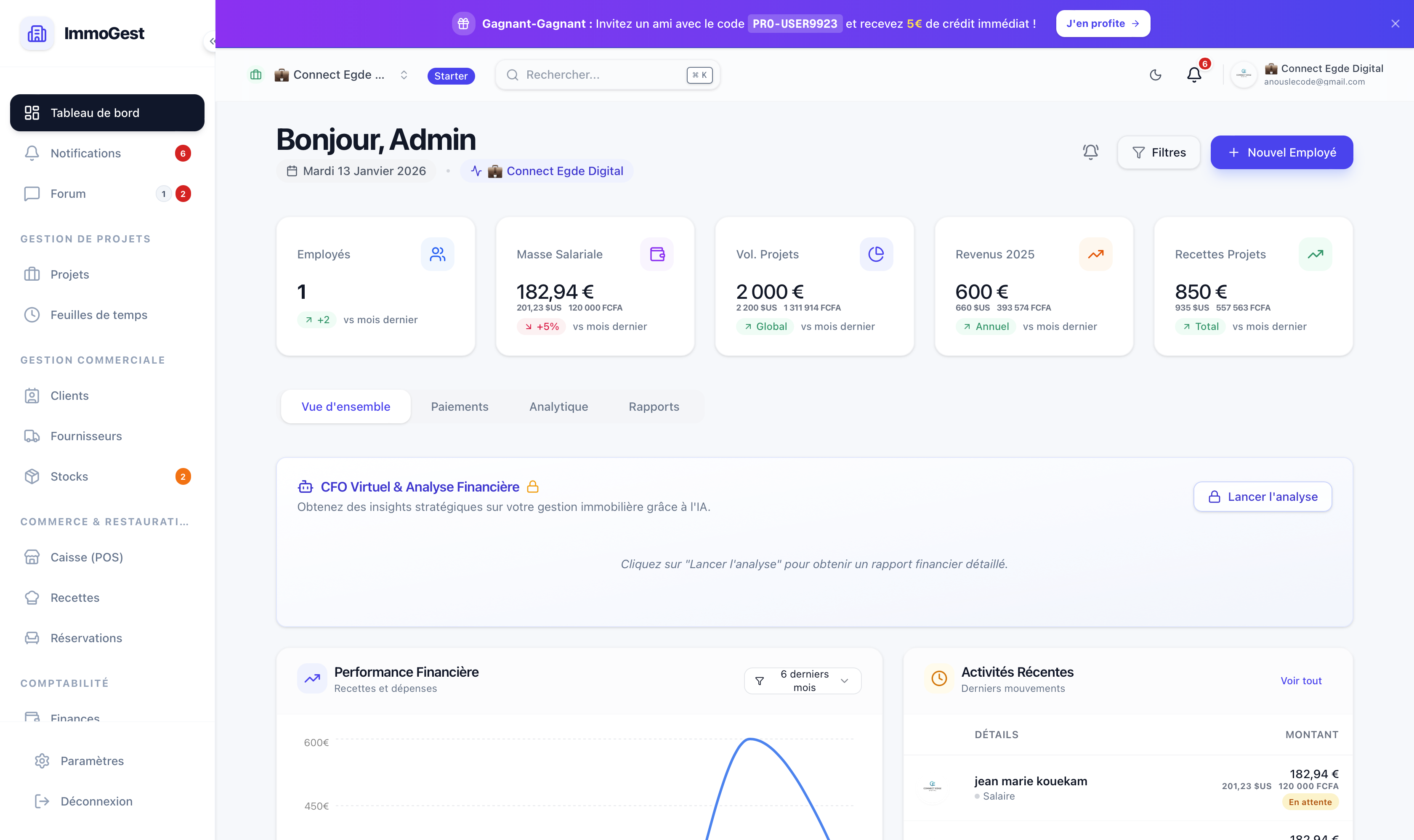1414x840 pixels.
Task: Click the Lancer l'analyse button
Action: click(x=1262, y=497)
